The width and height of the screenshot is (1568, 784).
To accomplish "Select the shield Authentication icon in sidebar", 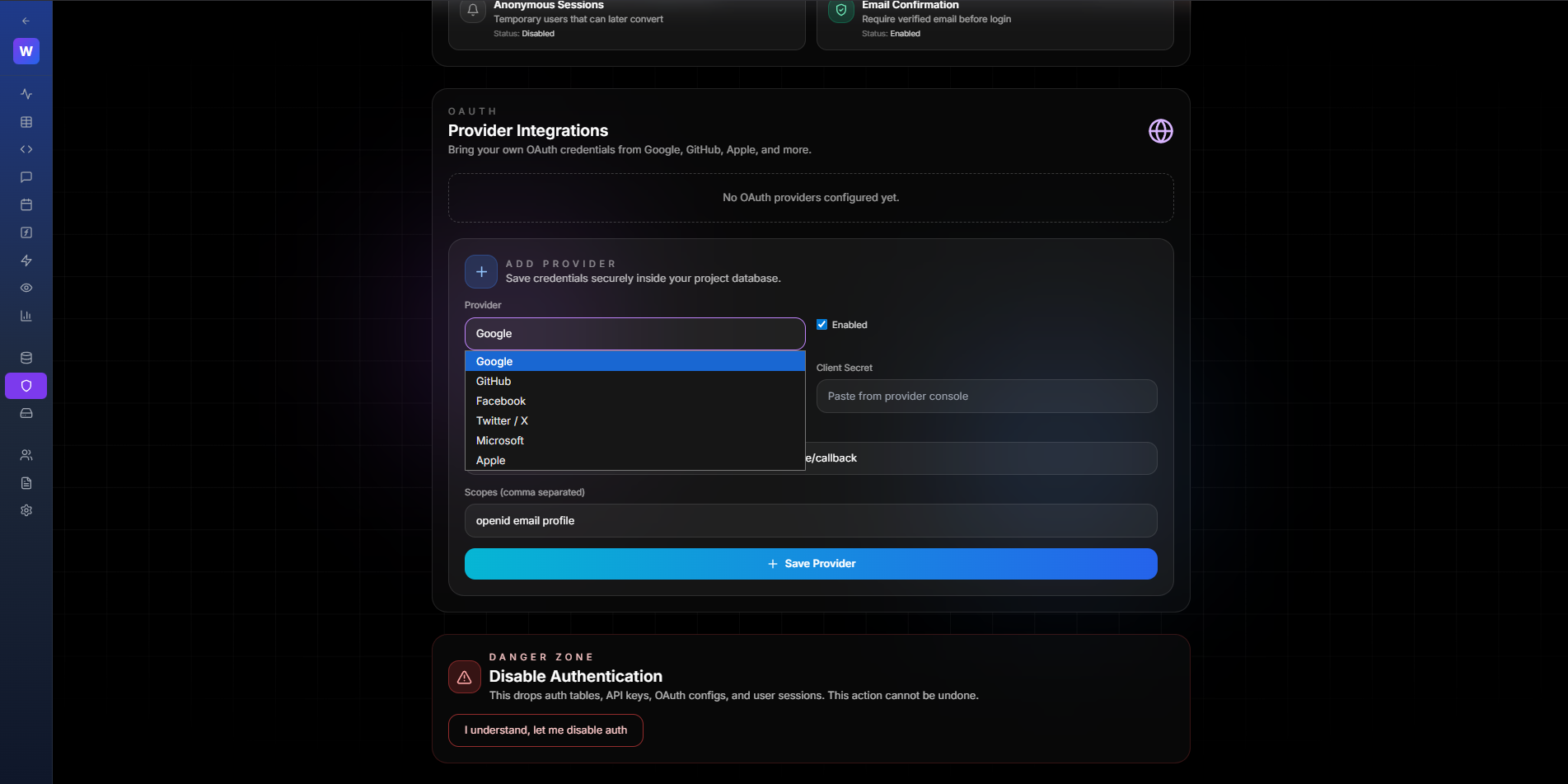I will [26, 385].
